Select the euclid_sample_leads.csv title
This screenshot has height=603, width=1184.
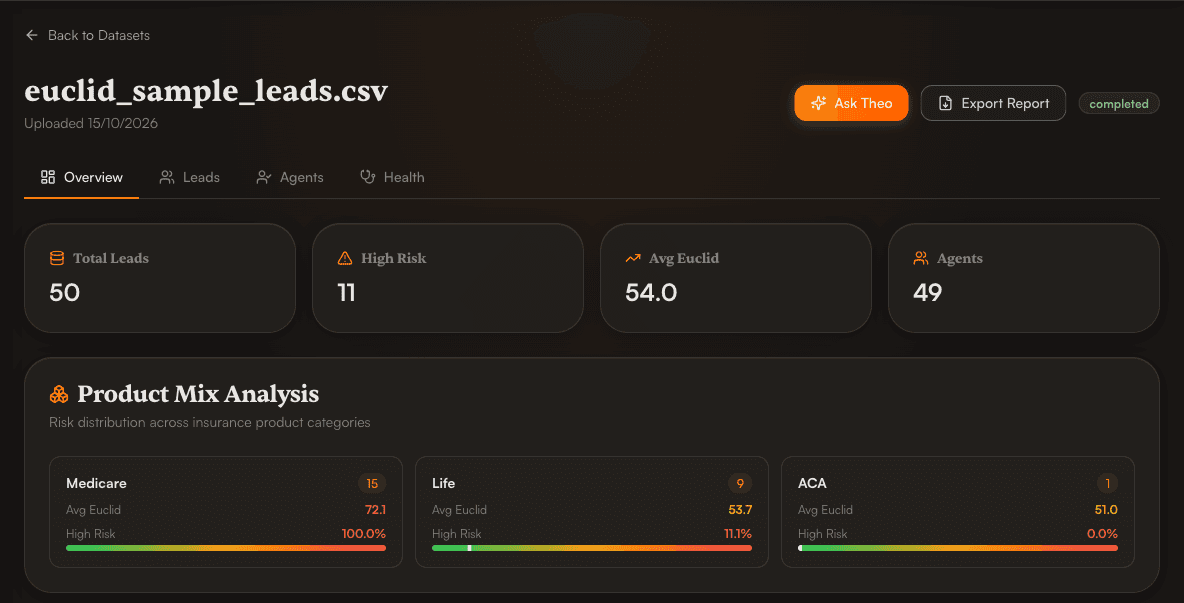pyautogui.click(x=206, y=91)
